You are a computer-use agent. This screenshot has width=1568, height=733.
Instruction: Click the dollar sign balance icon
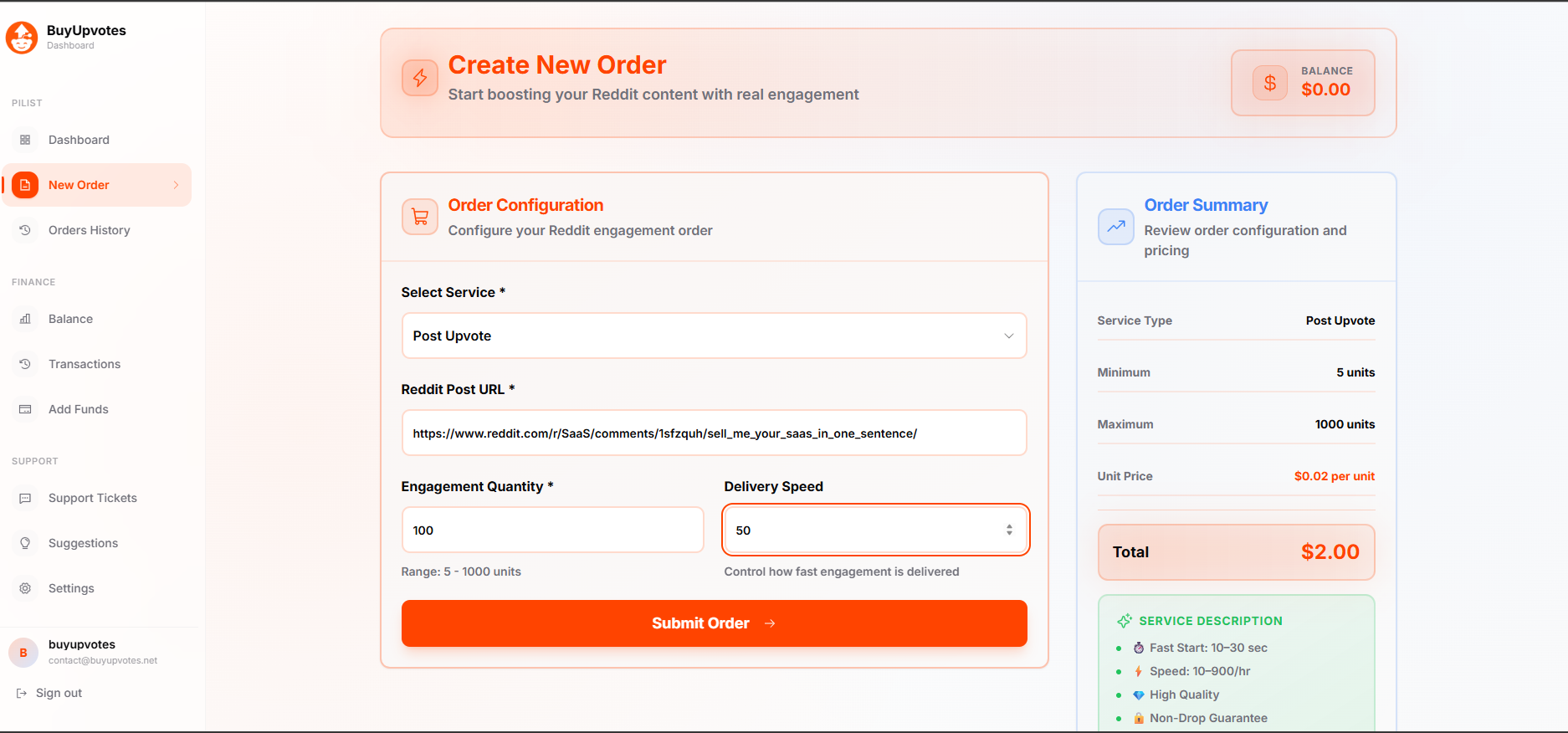coord(1269,83)
